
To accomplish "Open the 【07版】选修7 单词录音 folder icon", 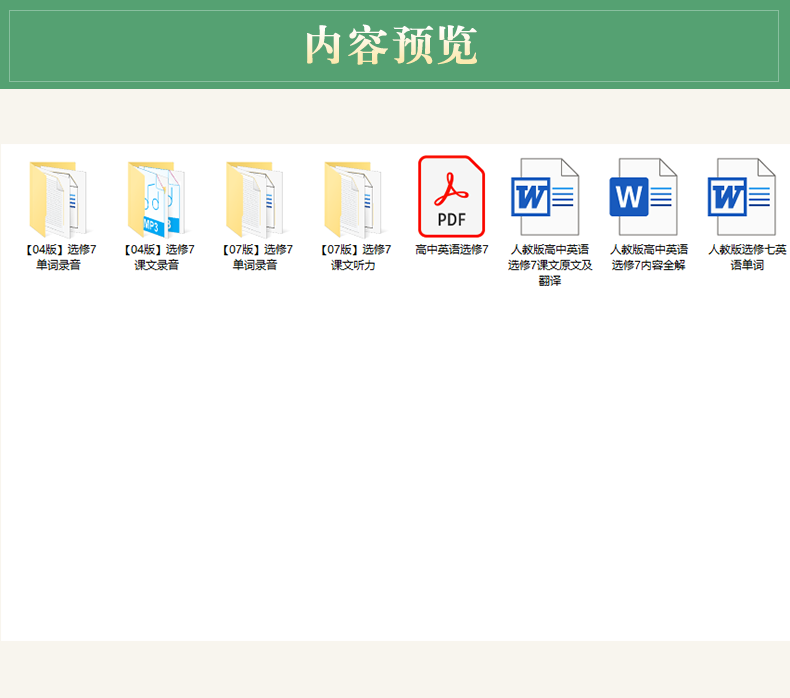I will tap(255, 199).
